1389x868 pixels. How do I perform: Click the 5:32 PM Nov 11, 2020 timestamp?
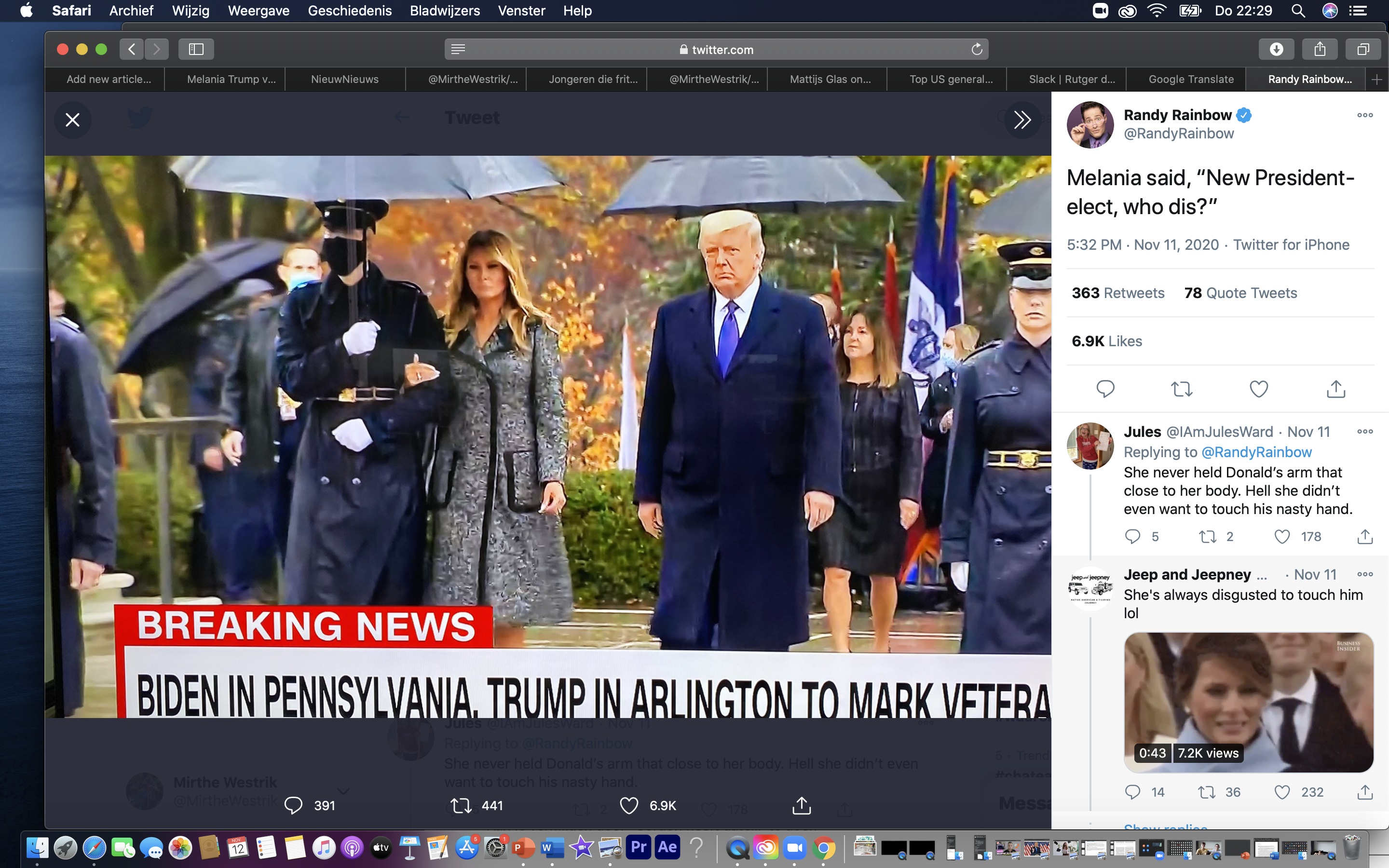(1142, 244)
